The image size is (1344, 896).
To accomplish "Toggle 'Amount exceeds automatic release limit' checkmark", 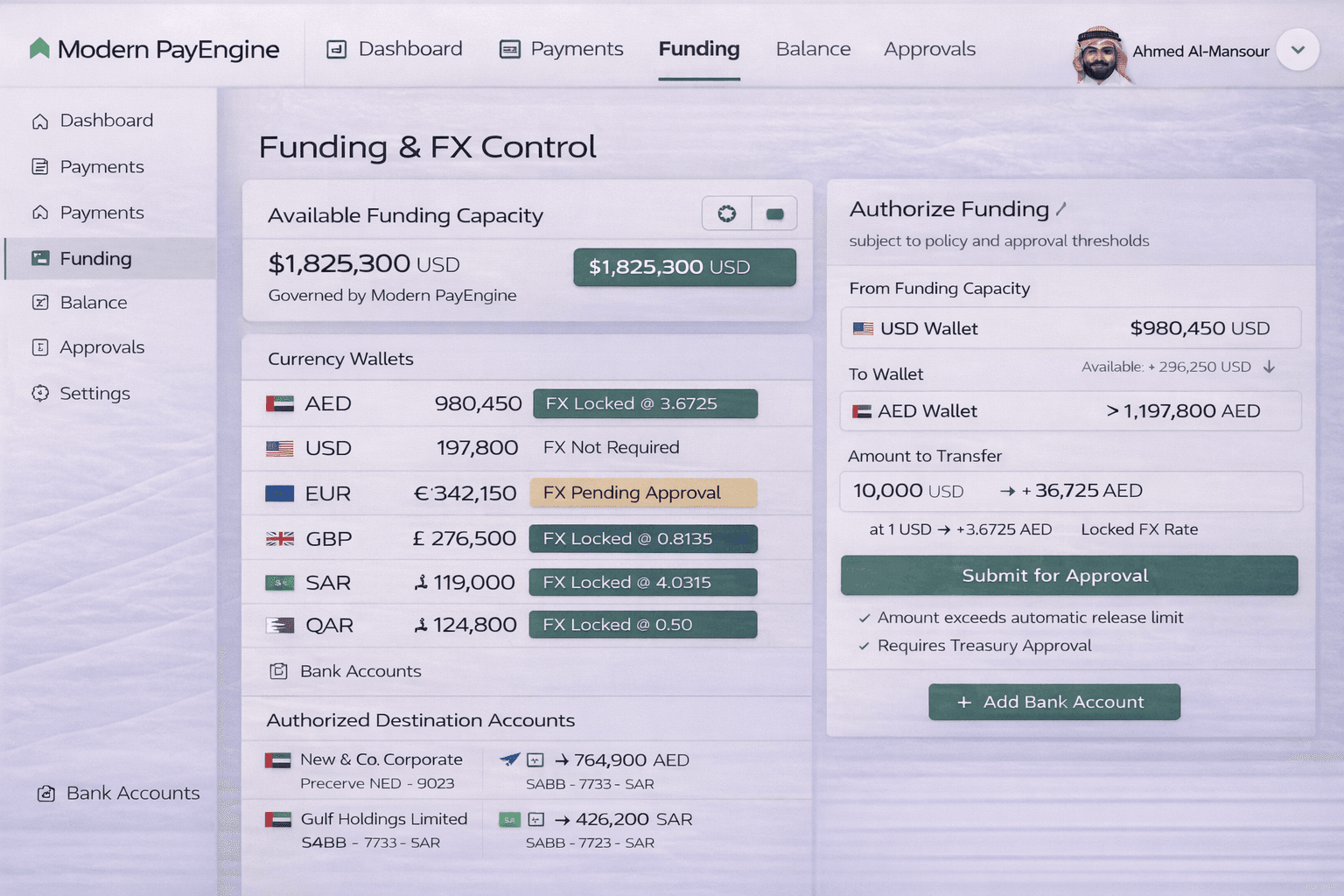I will 864,618.
